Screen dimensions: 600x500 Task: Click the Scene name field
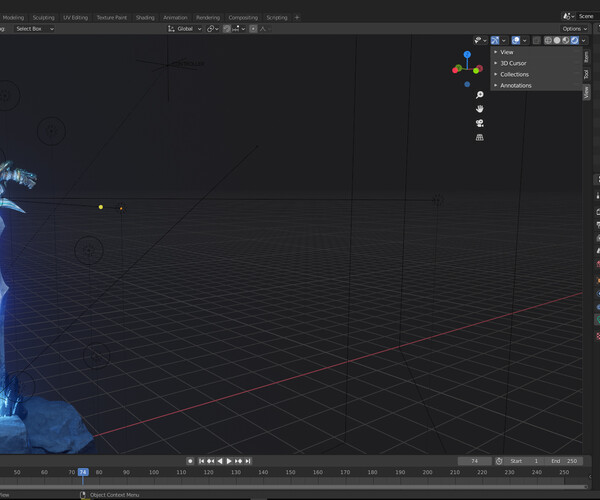pos(587,16)
